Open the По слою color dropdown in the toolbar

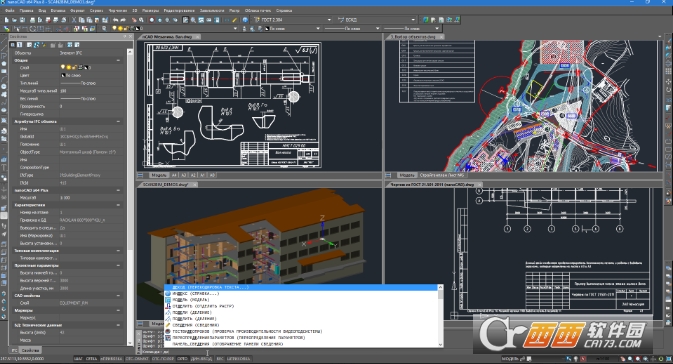click(318, 29)
